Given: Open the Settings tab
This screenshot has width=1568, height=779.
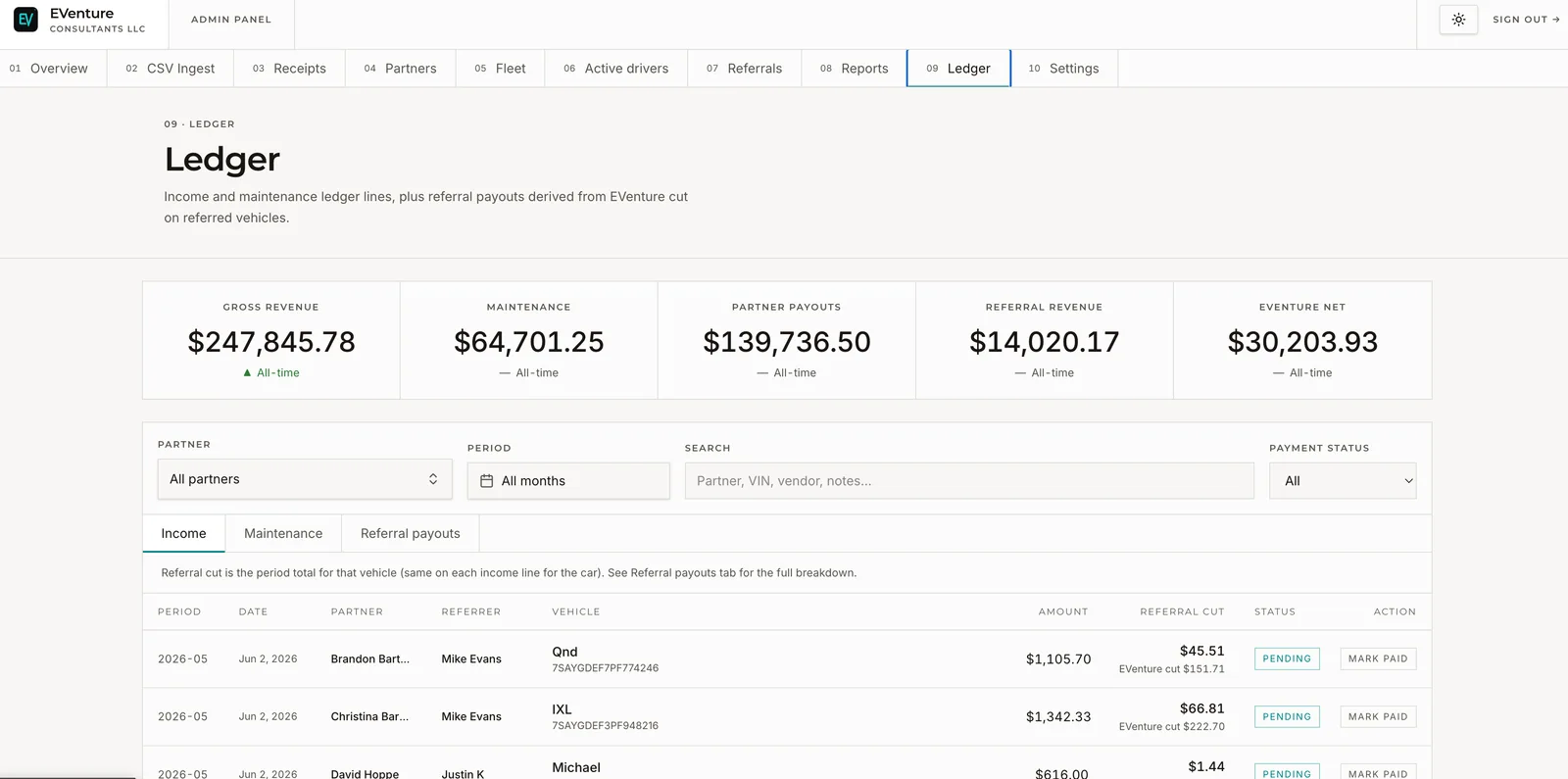Looking at the screenshot, I should click(x=1064, y=69).
